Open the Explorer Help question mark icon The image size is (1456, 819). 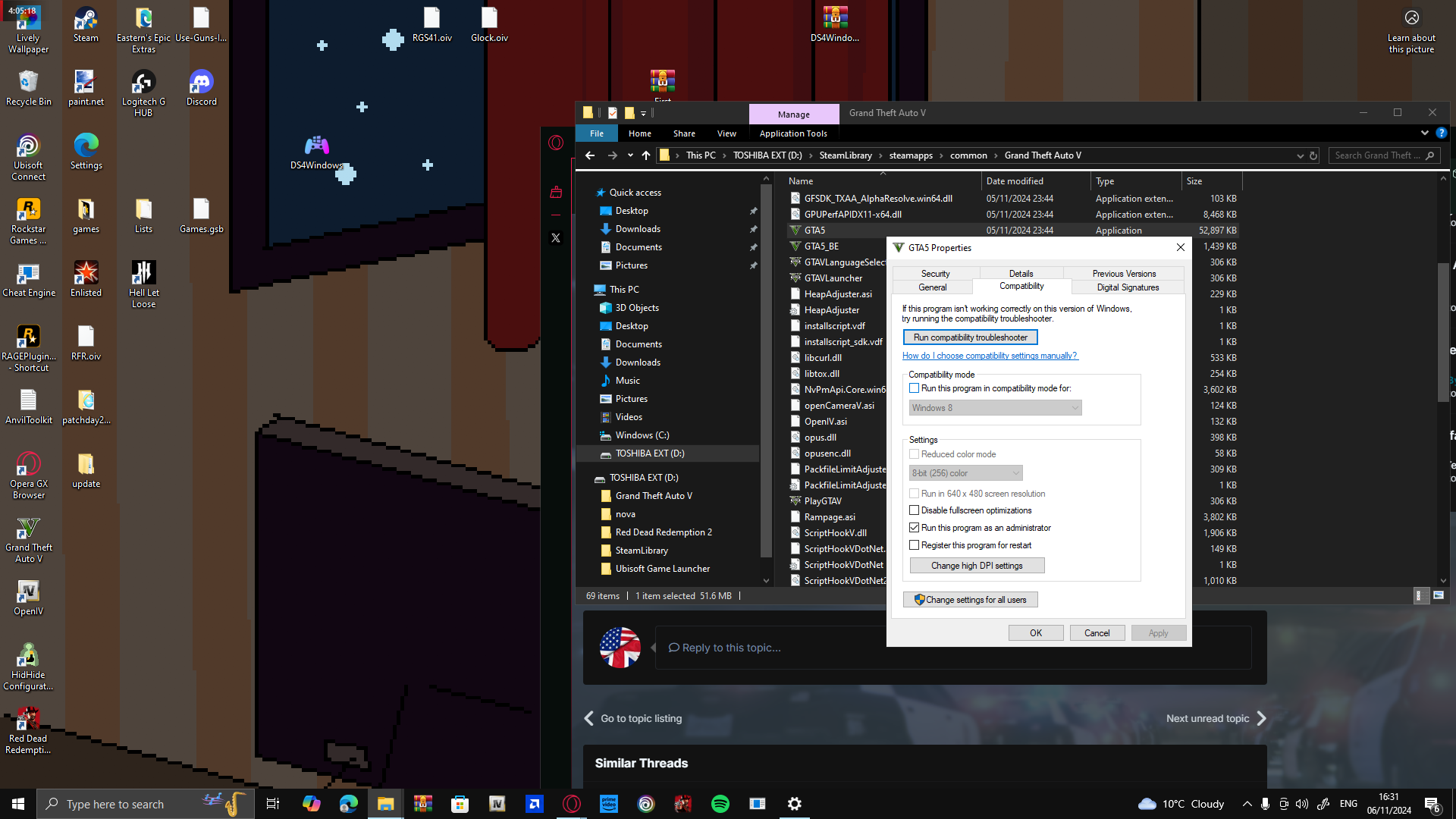click(x=1441, y=133)
